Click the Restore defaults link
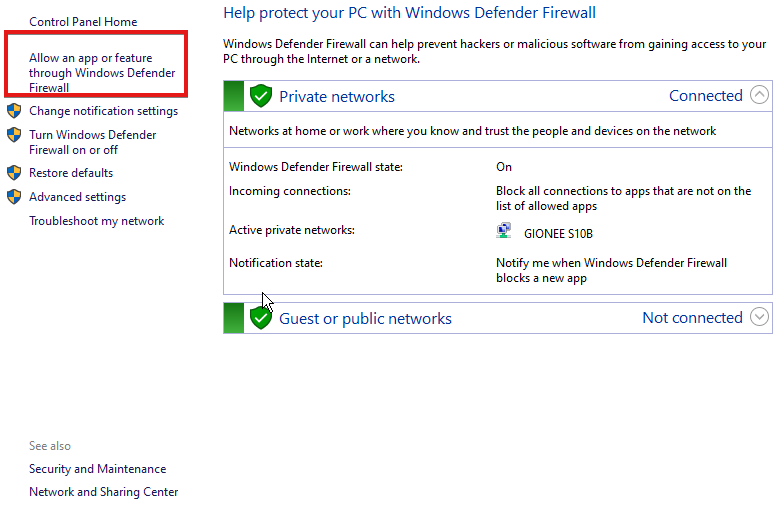This screenshot has height=519, width=784. click(x=71, y=172)
